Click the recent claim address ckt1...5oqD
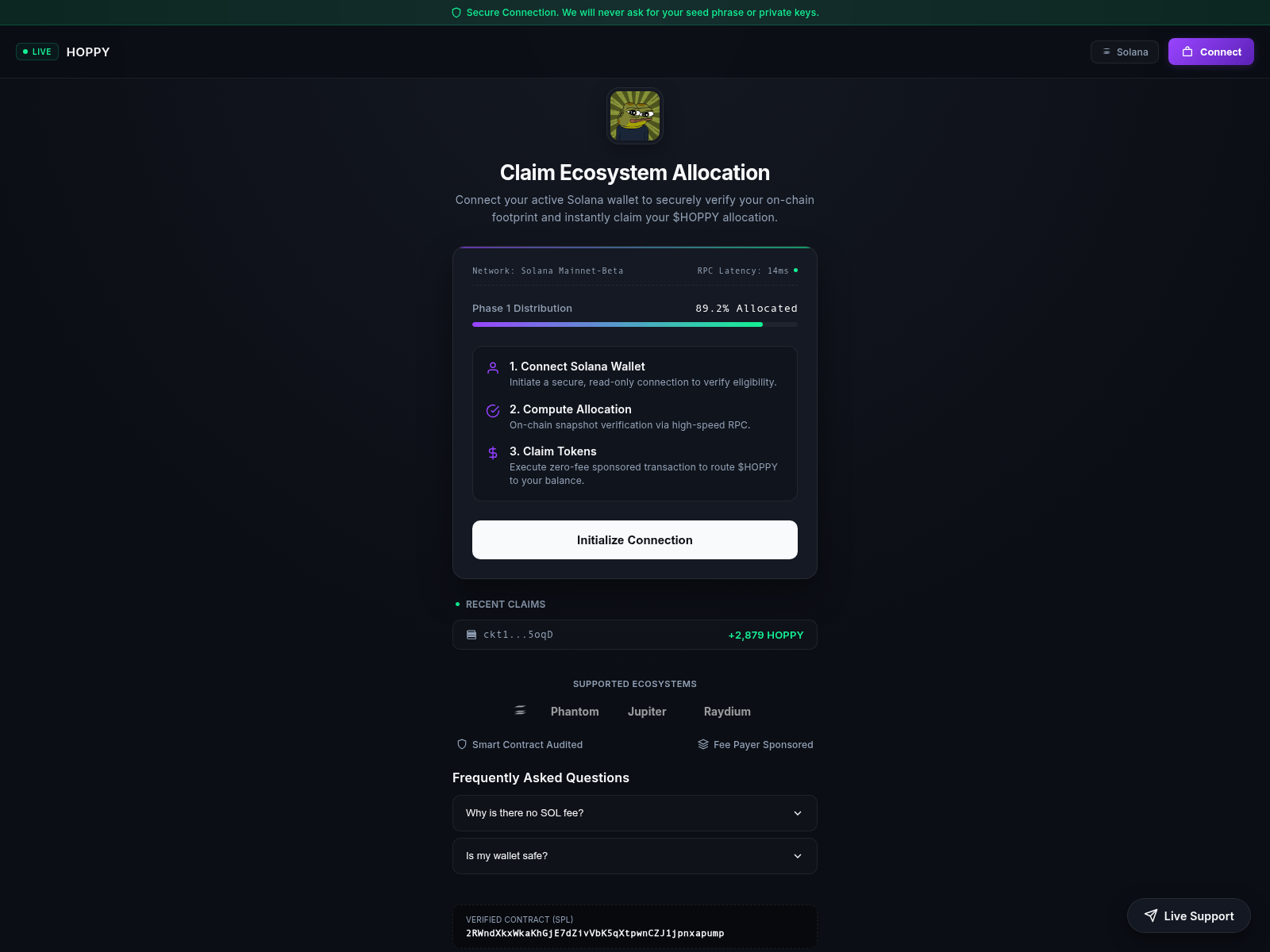 [518, 635]
